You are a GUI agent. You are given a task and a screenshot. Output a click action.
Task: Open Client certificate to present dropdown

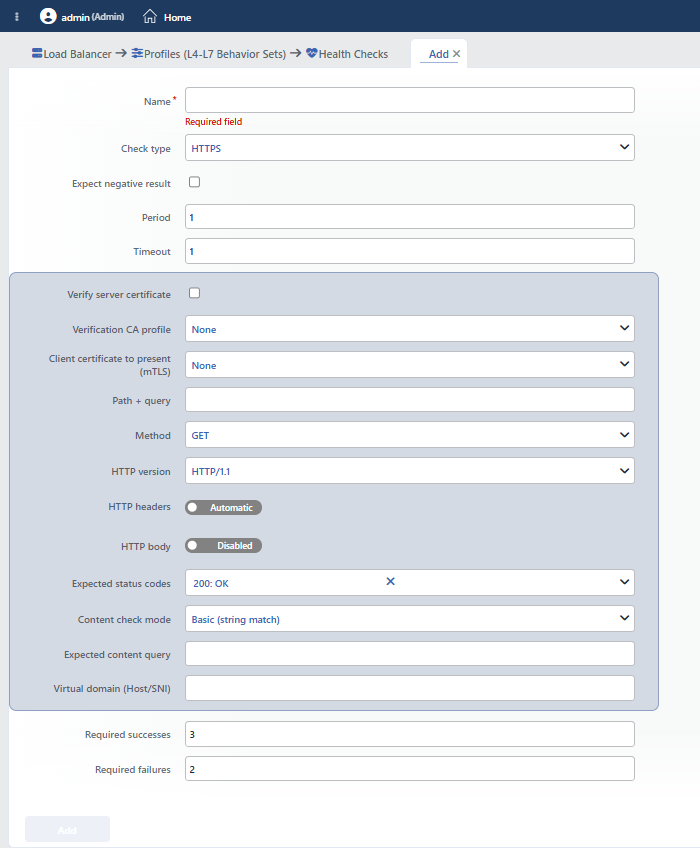coord(410,365)
